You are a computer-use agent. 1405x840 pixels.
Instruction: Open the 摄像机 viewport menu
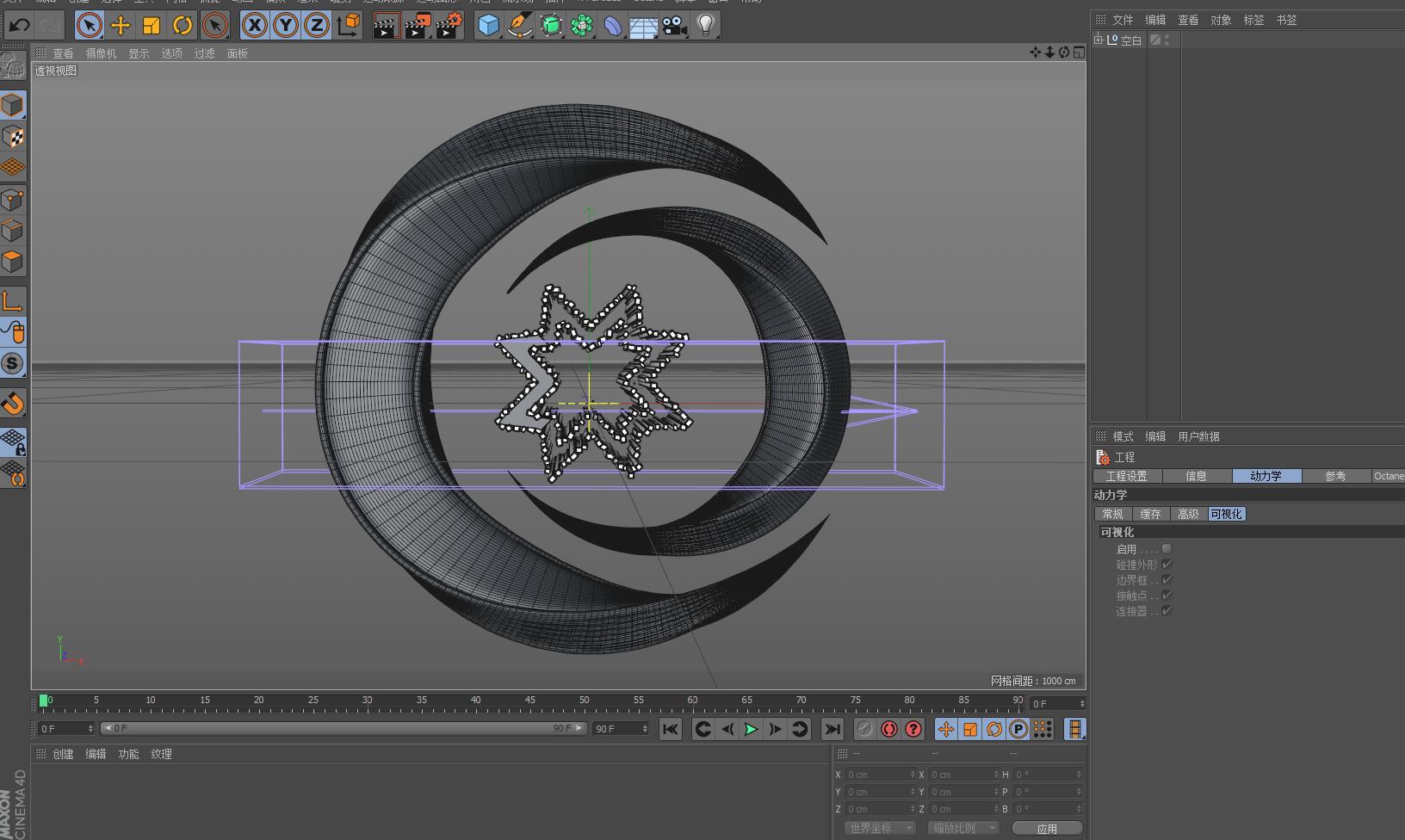[x=101, y=53]
